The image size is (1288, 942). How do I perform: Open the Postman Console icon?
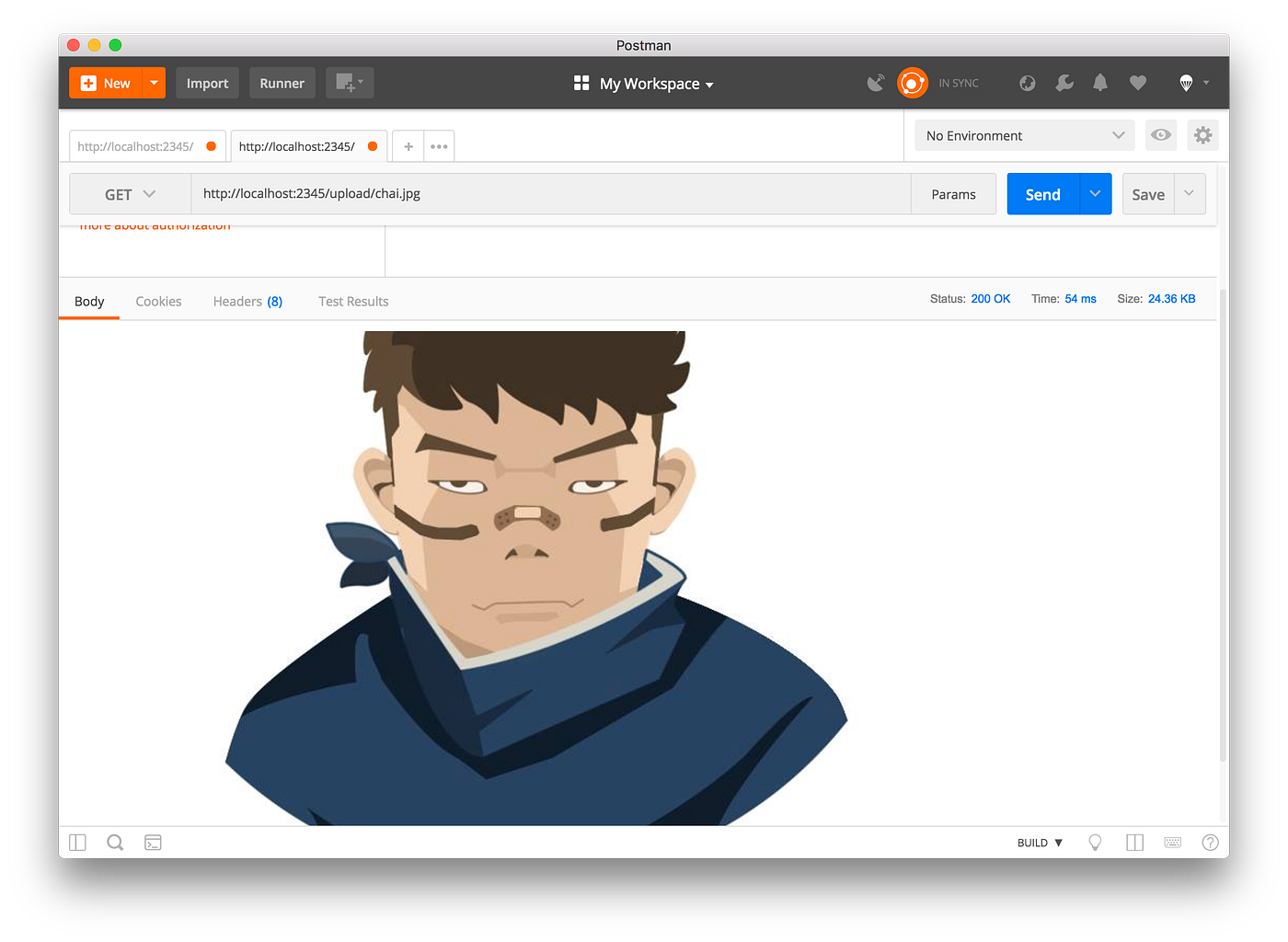153,842
